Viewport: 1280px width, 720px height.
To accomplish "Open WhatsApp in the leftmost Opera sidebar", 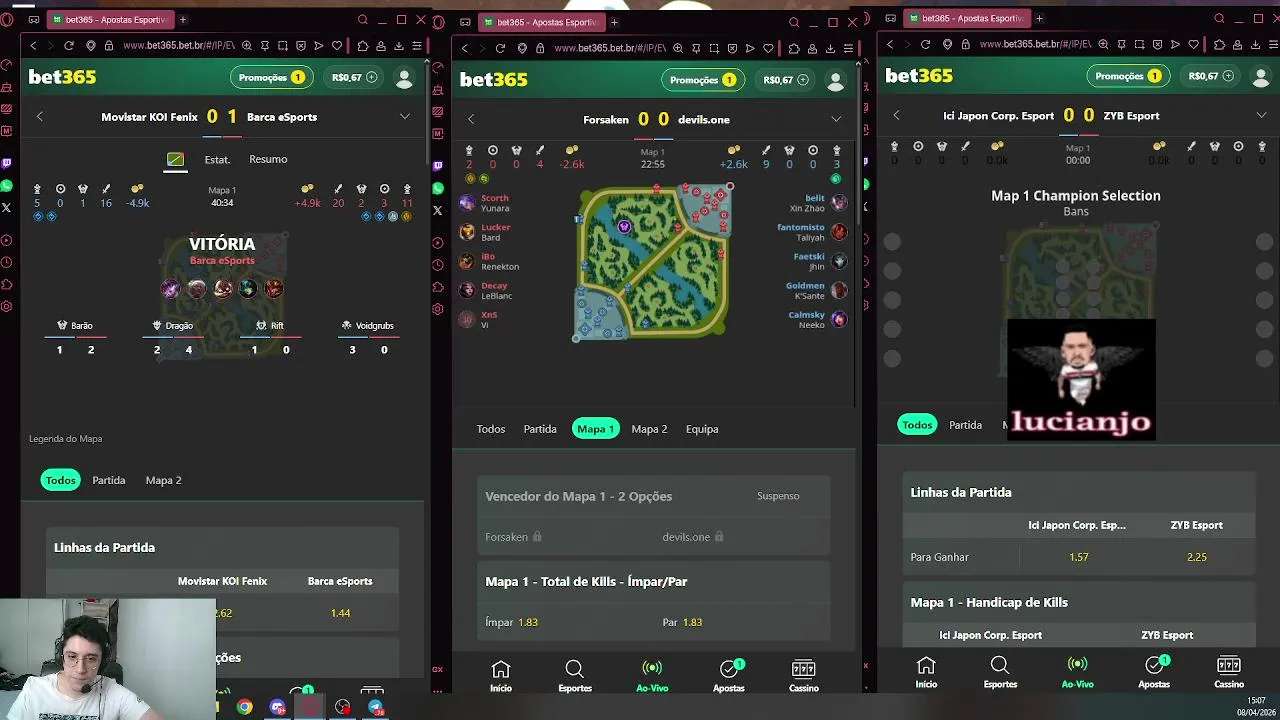I will pos(7,186).
